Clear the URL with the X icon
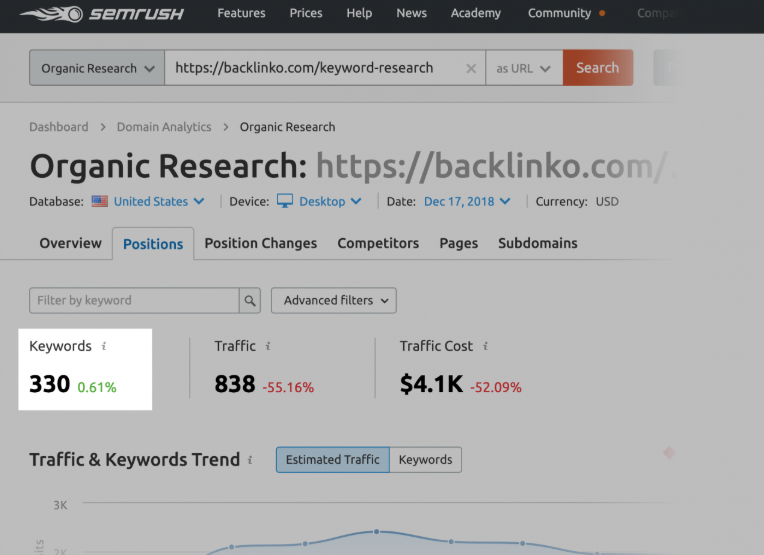This screenshot has height=555, width=764. (x=471, y=69)
